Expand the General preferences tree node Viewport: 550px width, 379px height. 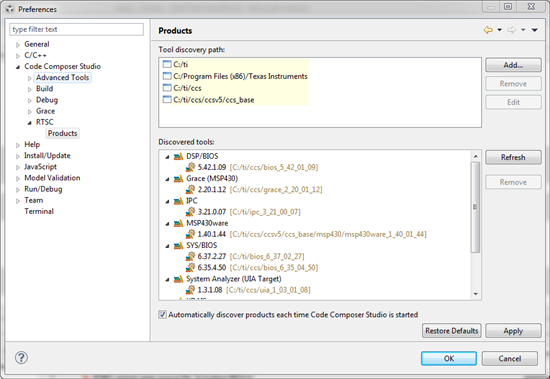coord(18,45)
